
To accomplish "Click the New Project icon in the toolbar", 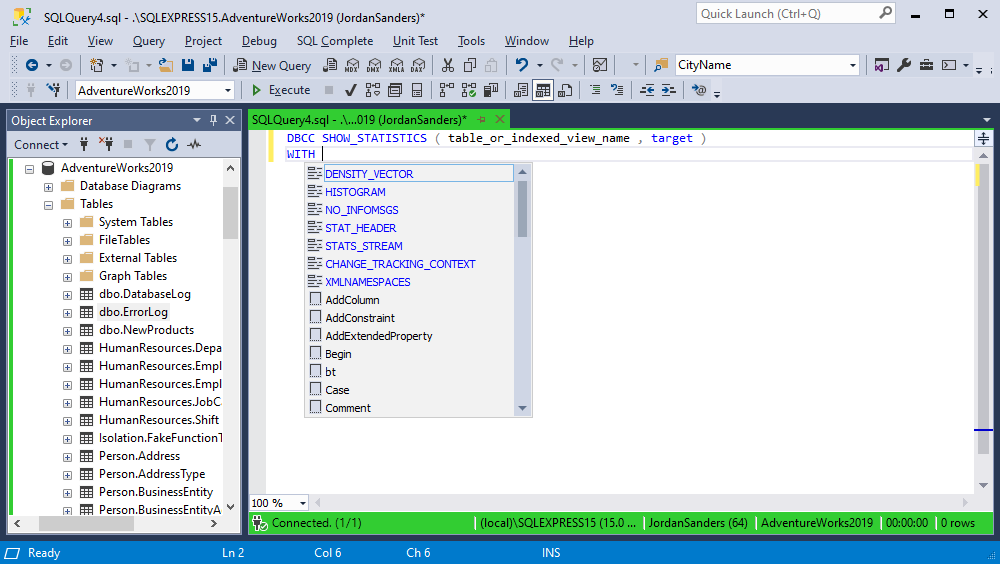I will tap(96, 65).
